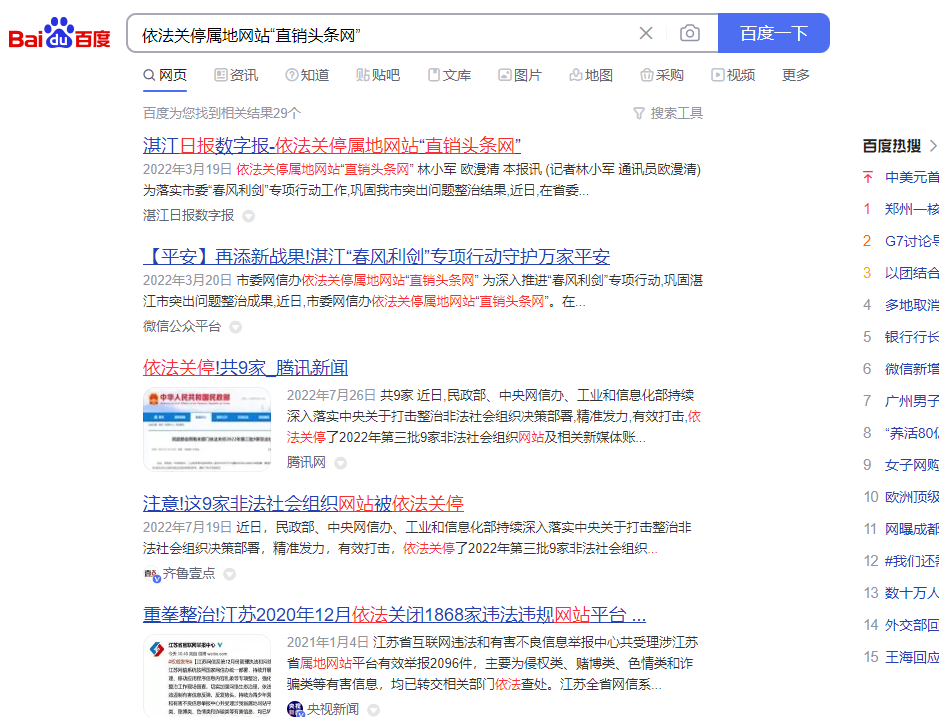Click the 齐鲁壹点 source name
Screen dimensions: 939x717
pos(189,573)
